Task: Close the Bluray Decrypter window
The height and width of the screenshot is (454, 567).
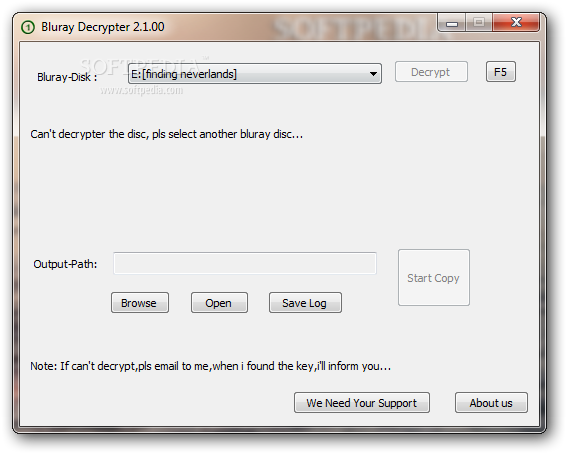Action: tap(516, 23)
